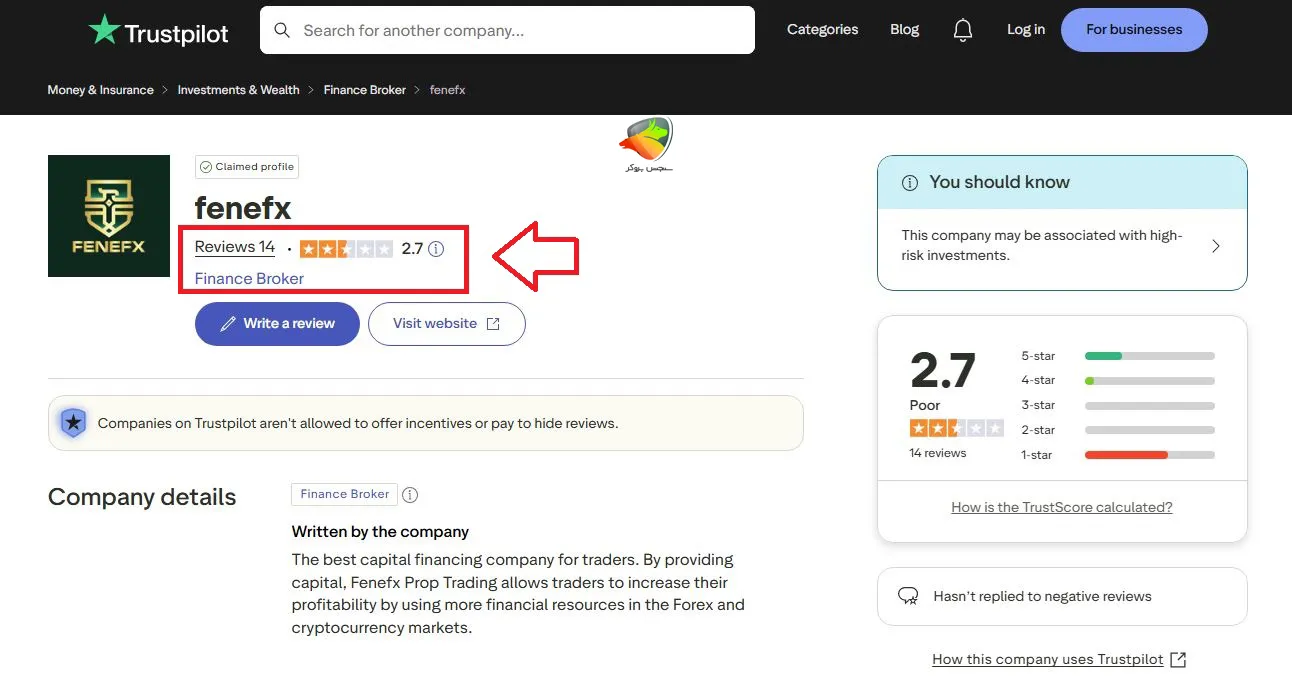Click the 1-star rating filter bar

point(1149,454)
